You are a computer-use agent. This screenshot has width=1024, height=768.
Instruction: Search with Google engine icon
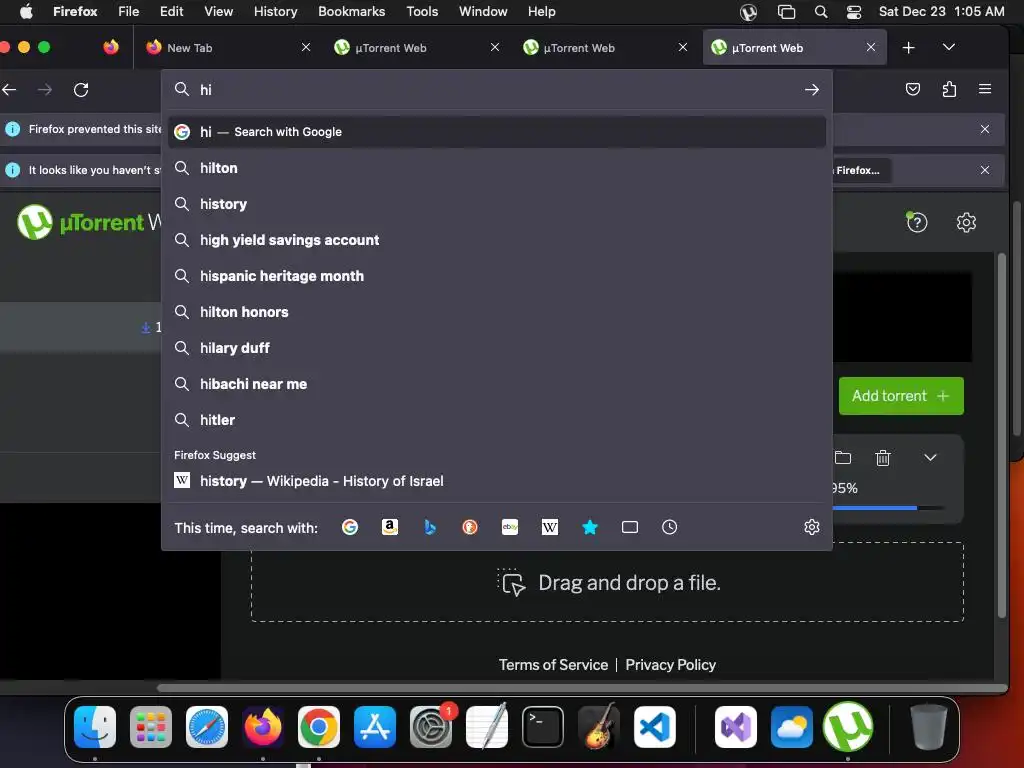tap(350, 527)
